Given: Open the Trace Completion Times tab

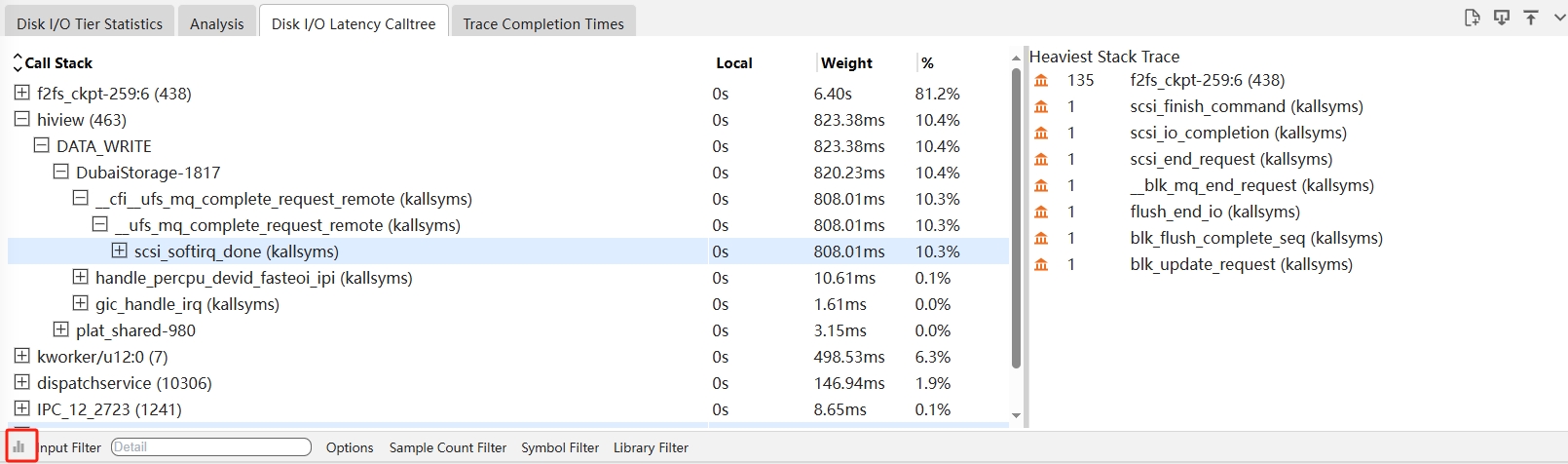Looking at the screenshot, I should point(543,23).
